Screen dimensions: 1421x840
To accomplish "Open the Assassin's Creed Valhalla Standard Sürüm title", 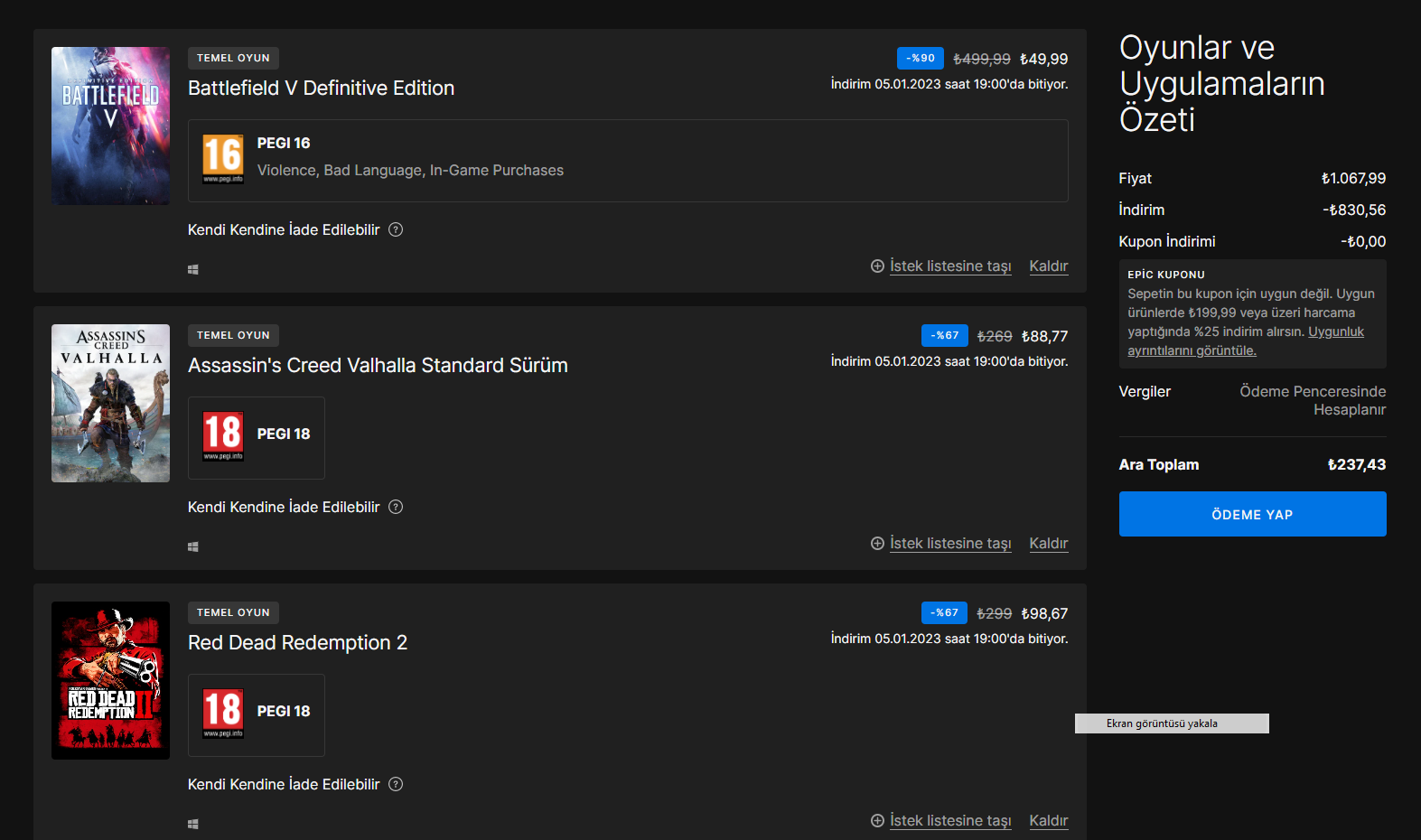I will [378, 365].
